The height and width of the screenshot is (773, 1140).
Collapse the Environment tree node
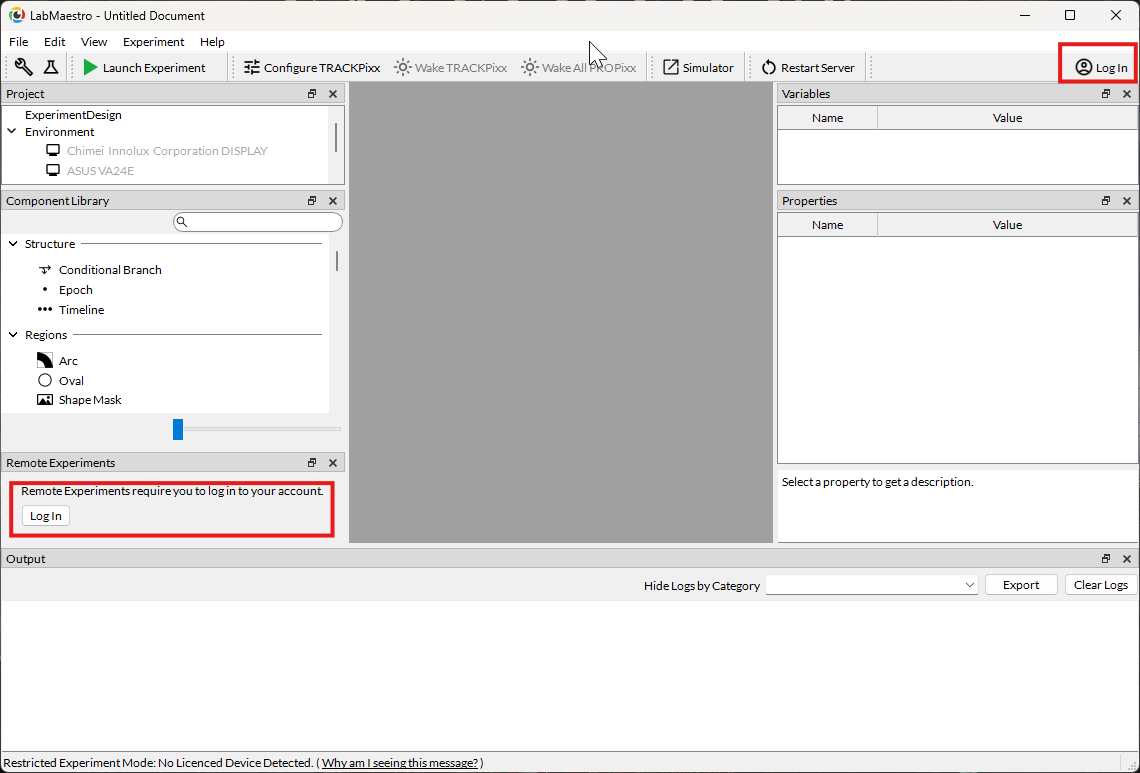(x=12, y=132)
